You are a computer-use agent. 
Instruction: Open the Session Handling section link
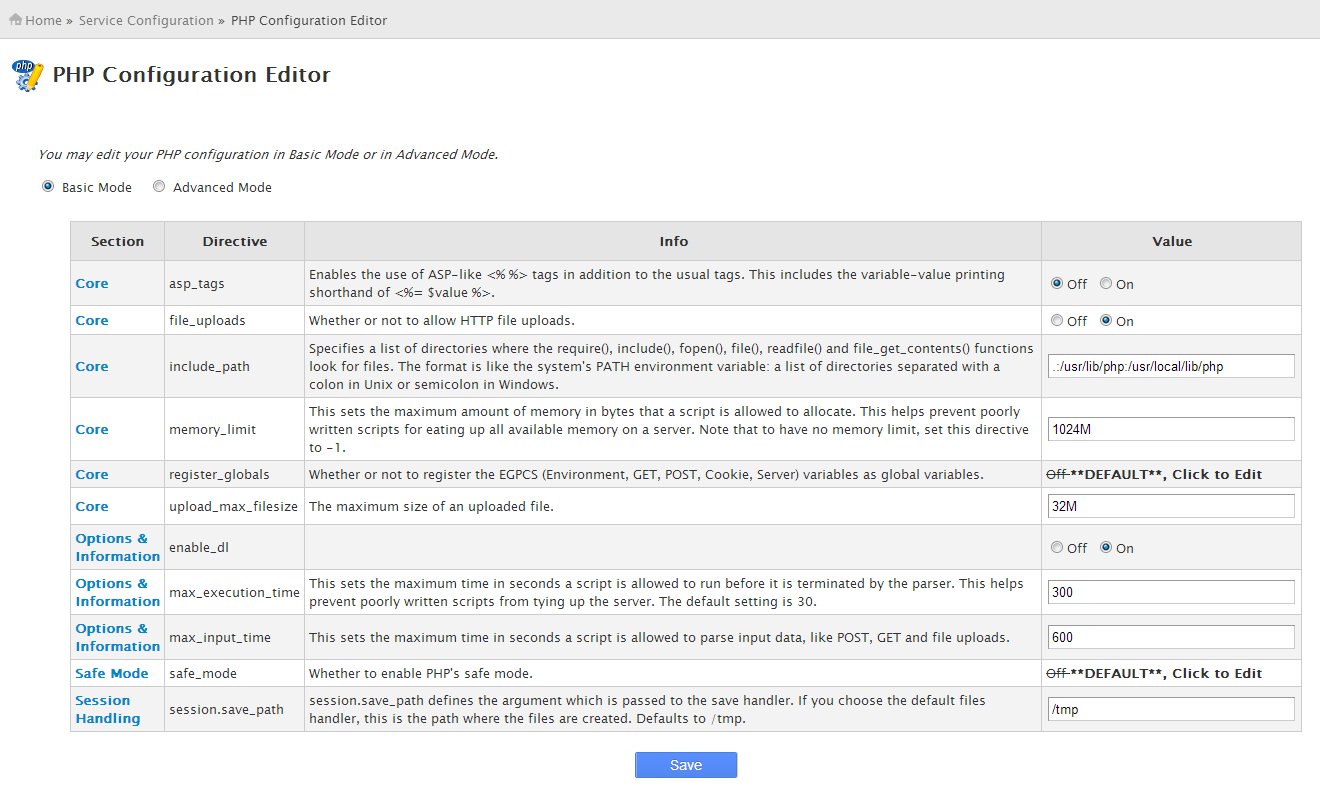click(x=108, y=709)
